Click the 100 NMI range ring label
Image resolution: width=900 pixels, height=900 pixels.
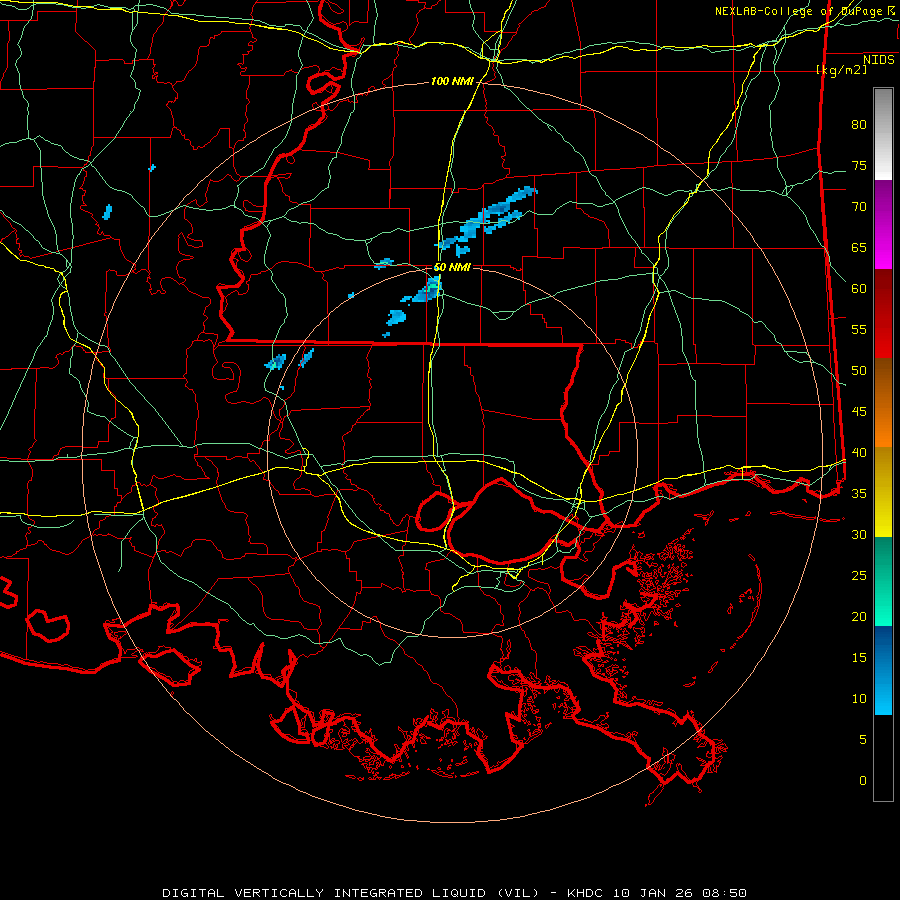(452, 82)
